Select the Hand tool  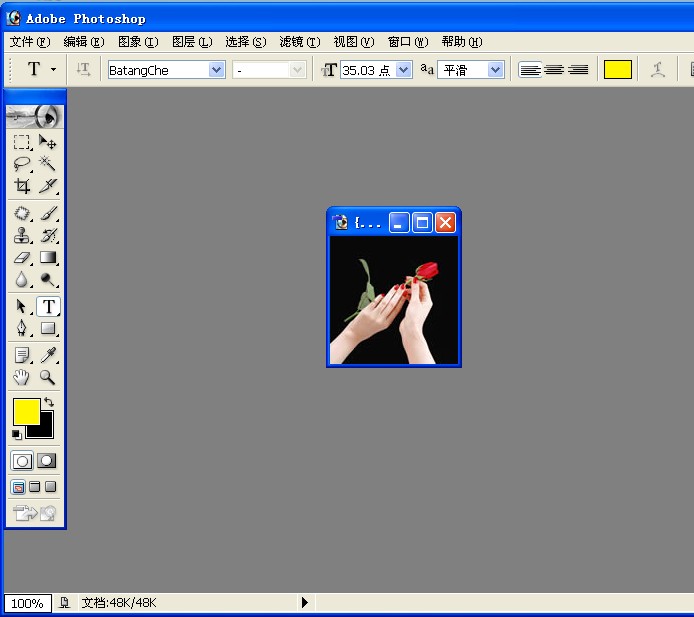pyautogui.click(x=22, y=377)
